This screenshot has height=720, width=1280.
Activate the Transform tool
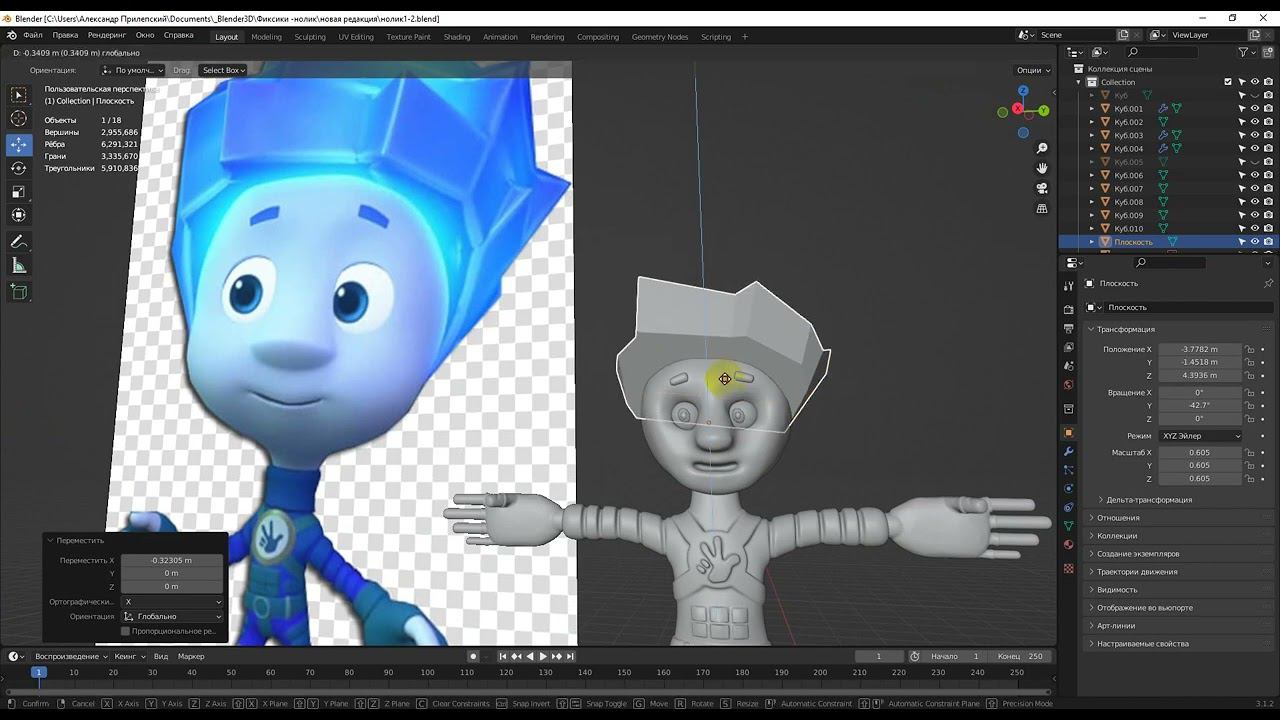point(19,215)
